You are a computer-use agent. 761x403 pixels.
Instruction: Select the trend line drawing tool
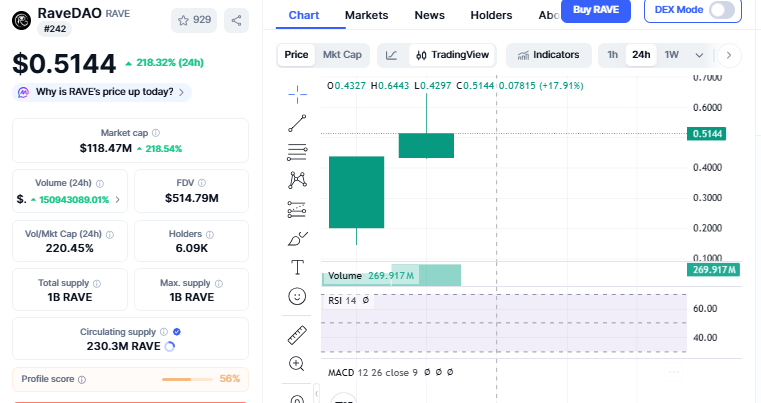coord(297,123)
